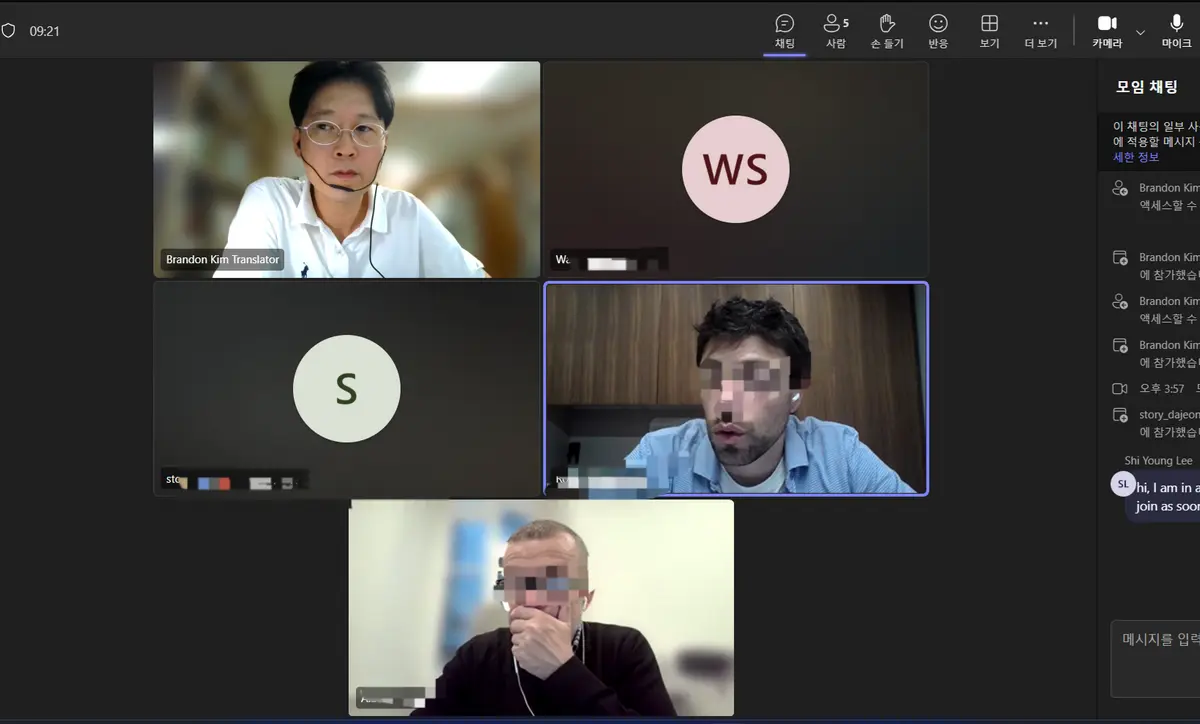Open 더 보기 (more) options menu
The height and width of the screenshot is (724, 1200).
[x=1040, y=31]
